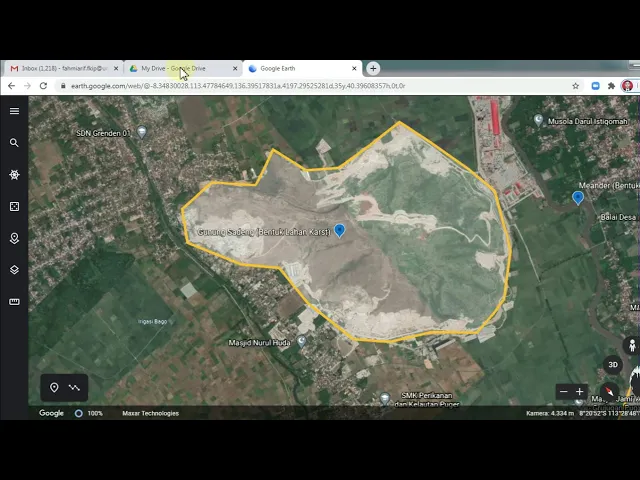View site info padlock icon
The width and height of the screenshot is (640, 480).
coord(63,86)
